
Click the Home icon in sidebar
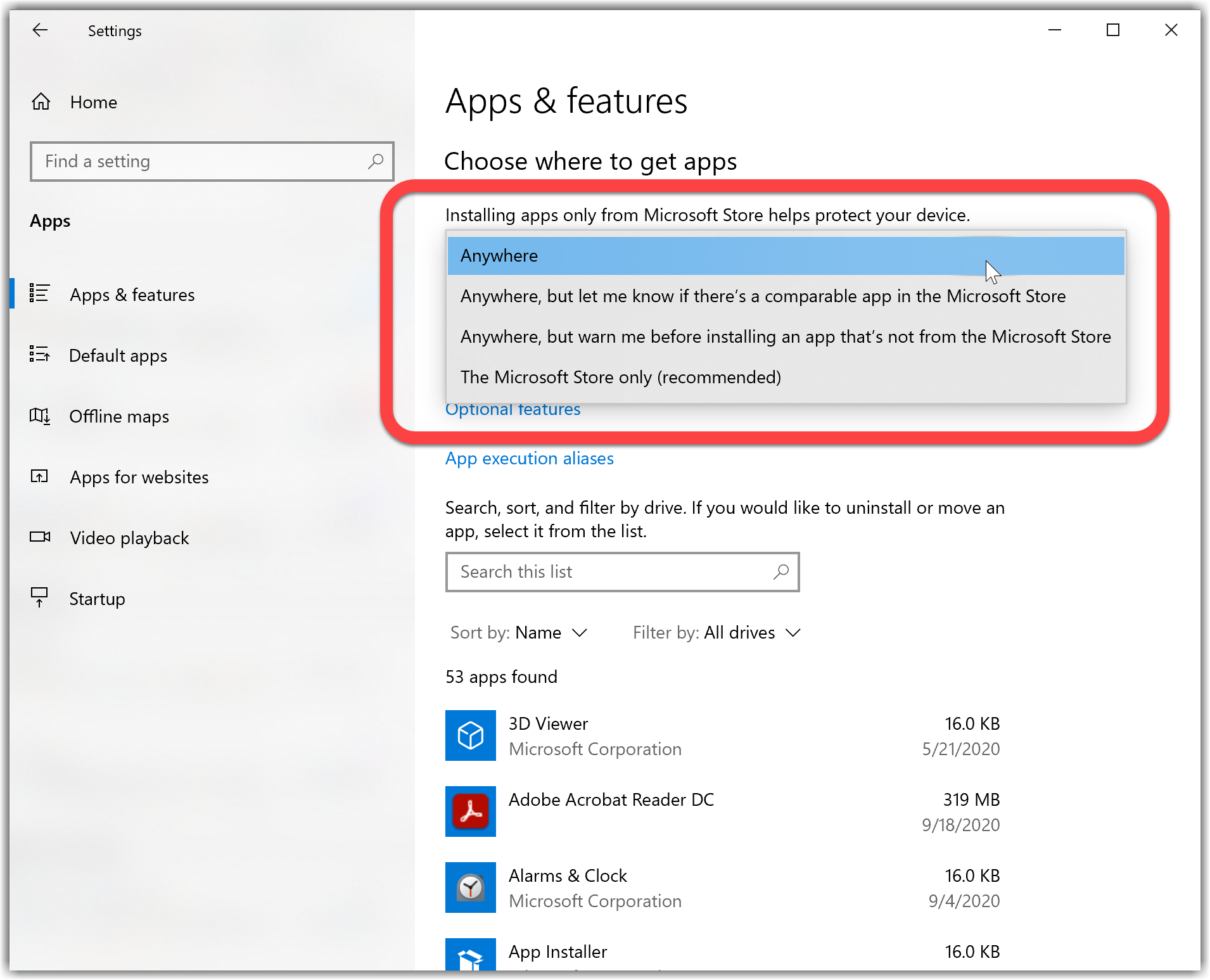41,101
